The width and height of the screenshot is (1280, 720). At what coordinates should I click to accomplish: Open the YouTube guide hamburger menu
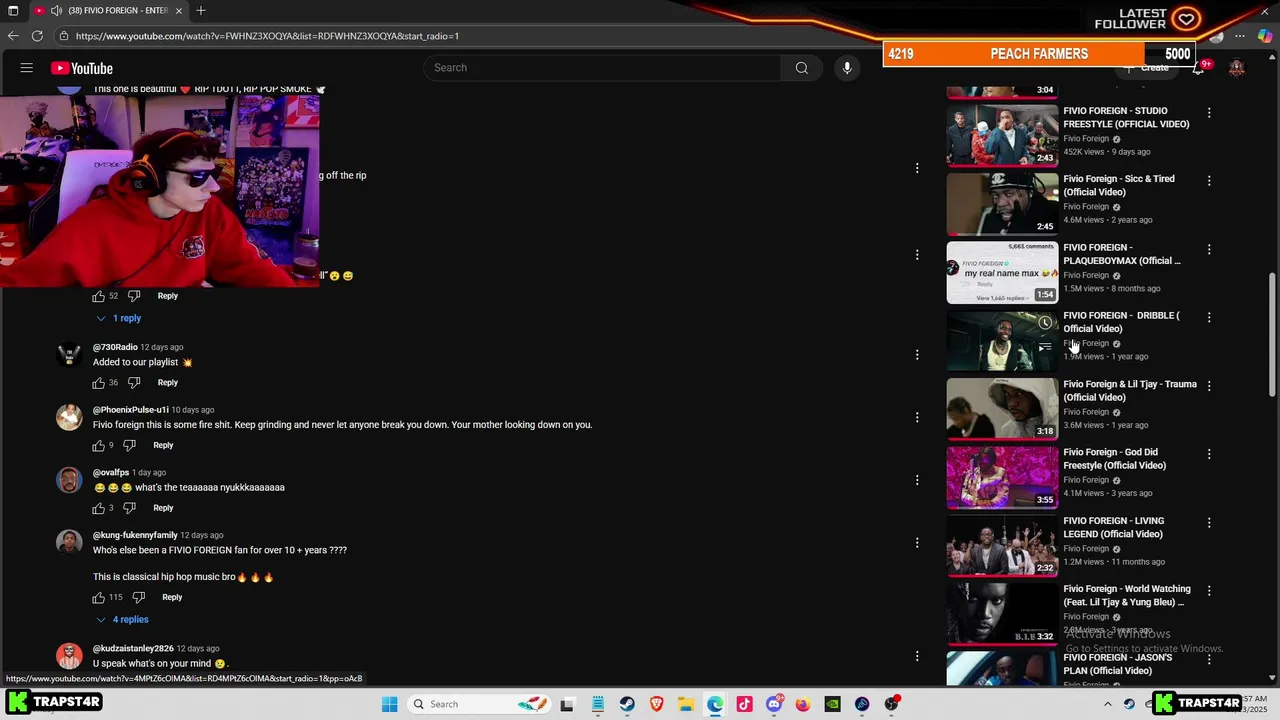[27, 68]
